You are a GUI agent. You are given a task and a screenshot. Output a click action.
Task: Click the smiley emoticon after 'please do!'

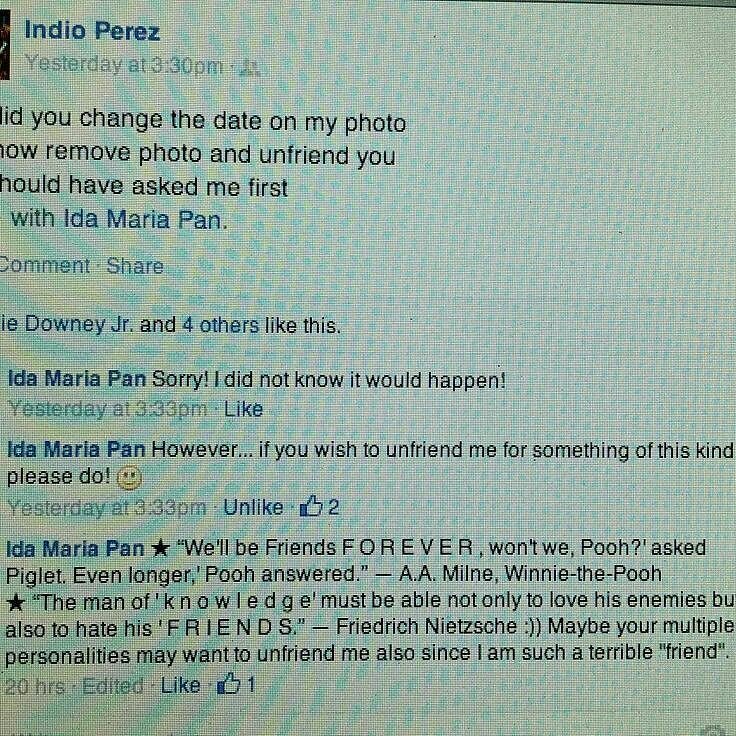(x=129, y=478)
